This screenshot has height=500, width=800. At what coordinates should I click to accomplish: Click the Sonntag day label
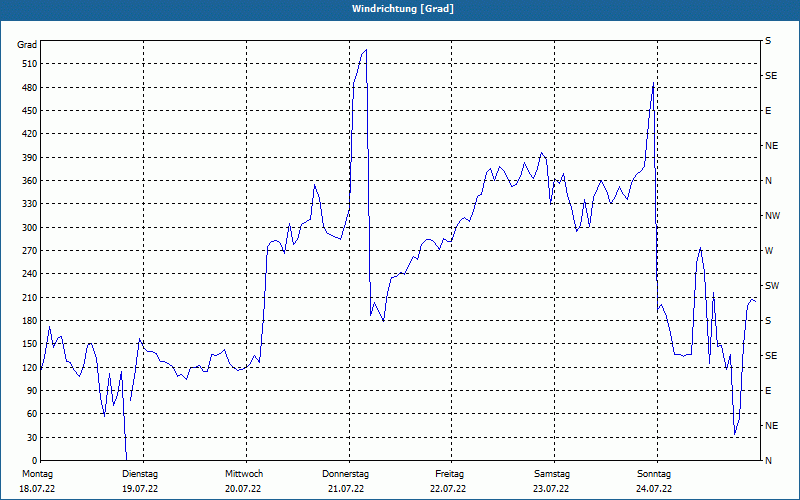[x=654, y=474]
